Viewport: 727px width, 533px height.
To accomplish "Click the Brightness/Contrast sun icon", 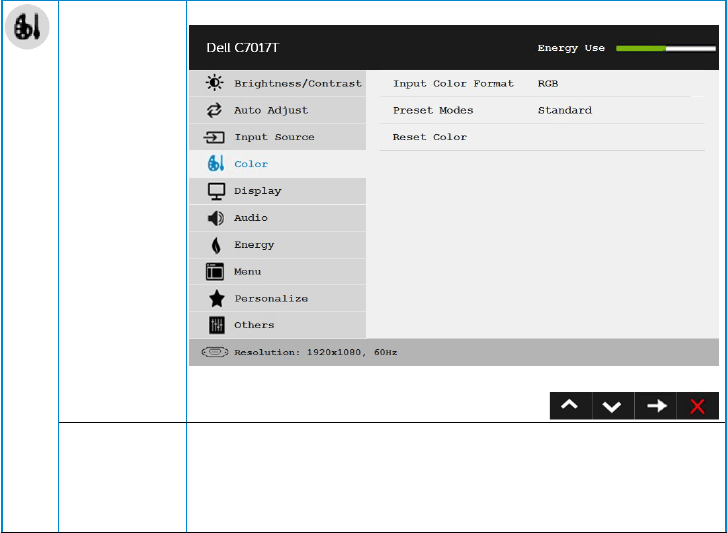I will tap(214, 83).
